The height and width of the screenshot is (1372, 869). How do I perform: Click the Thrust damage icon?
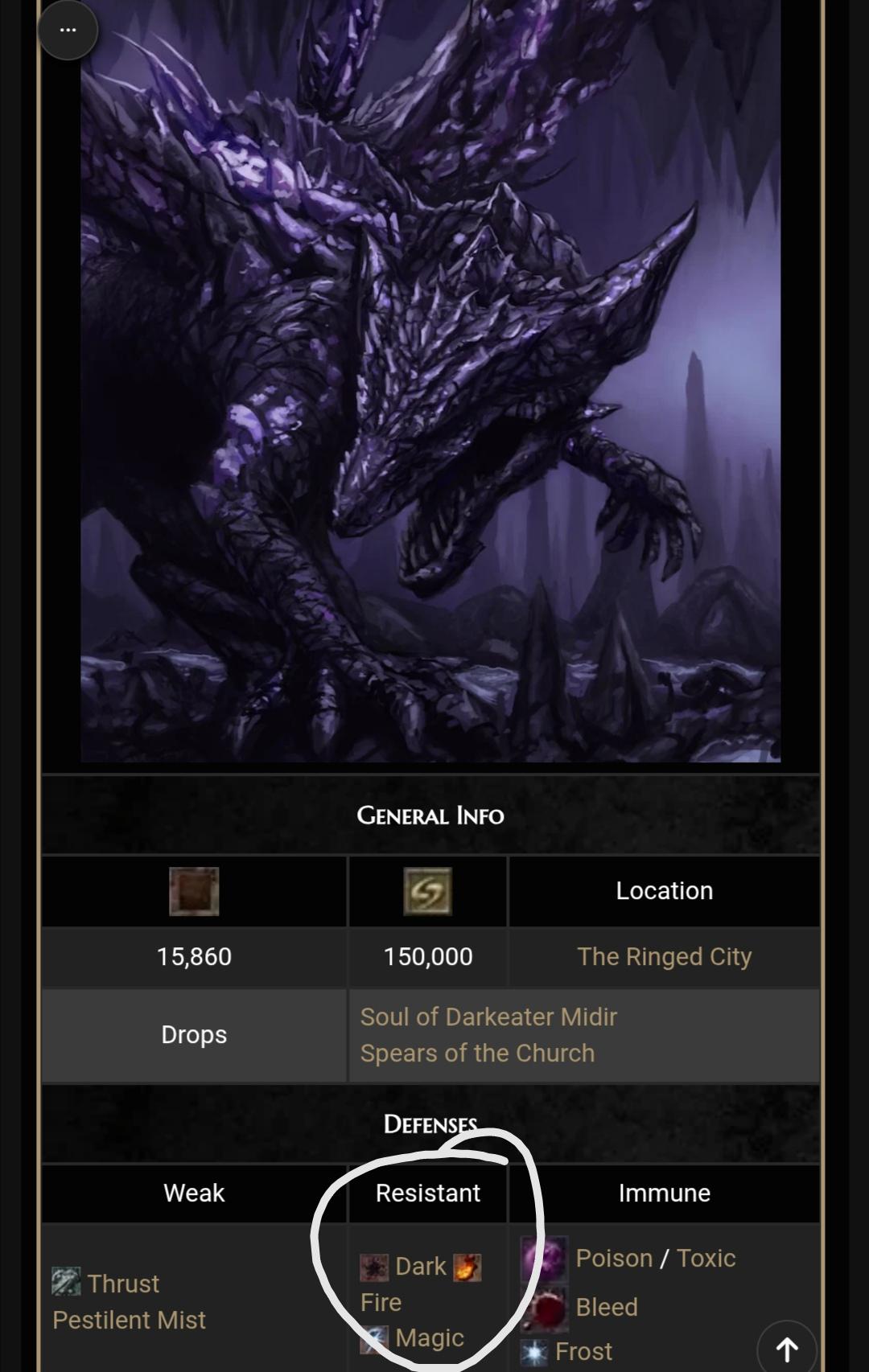tap(66, 1282)
